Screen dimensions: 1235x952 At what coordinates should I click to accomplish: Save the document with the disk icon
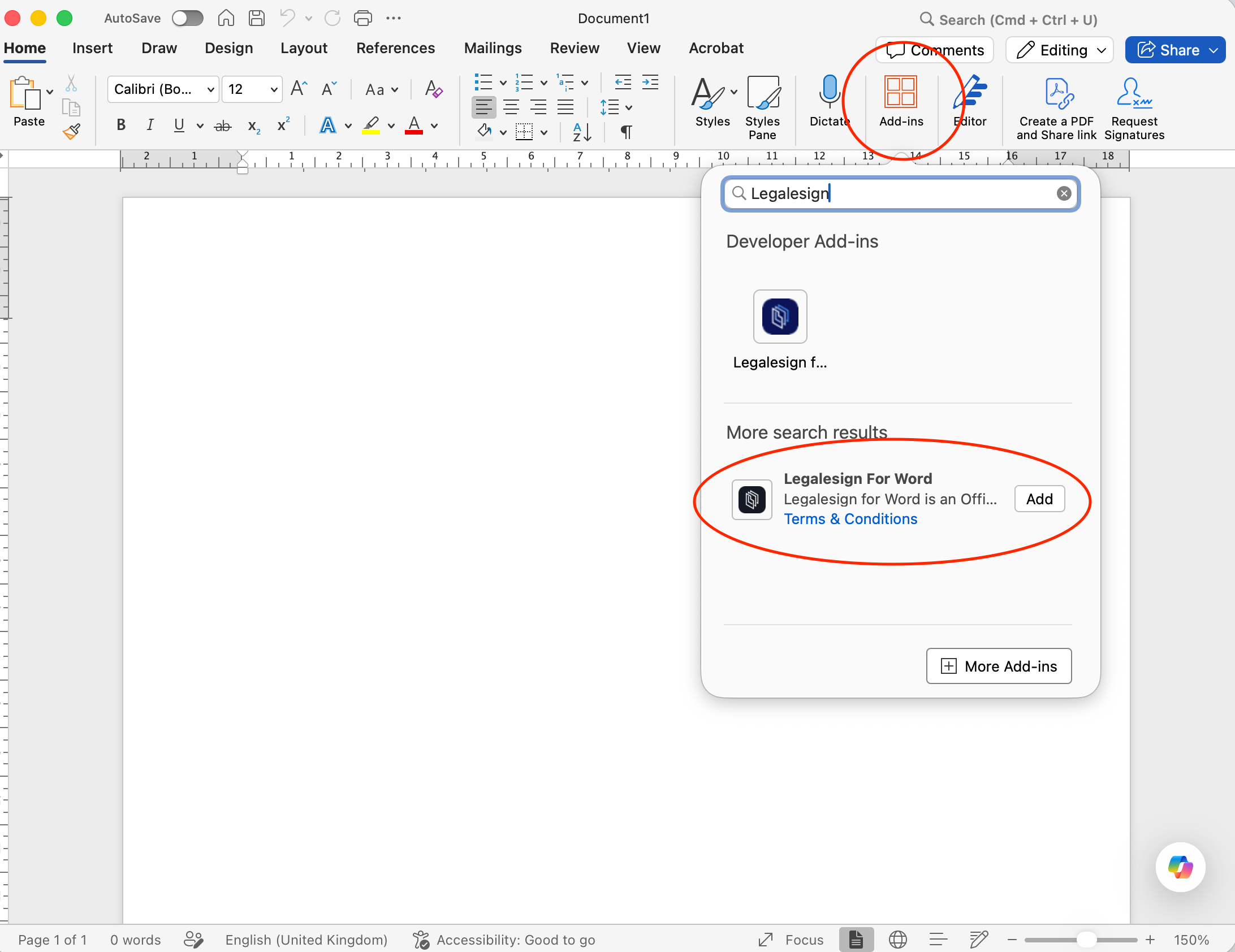click(257, 18)
